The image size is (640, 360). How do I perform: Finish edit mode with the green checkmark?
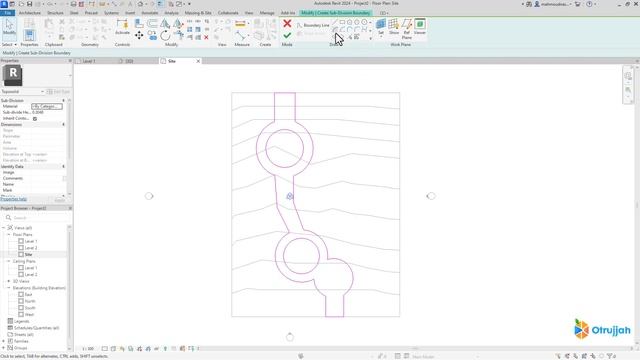tap(287, 36)
